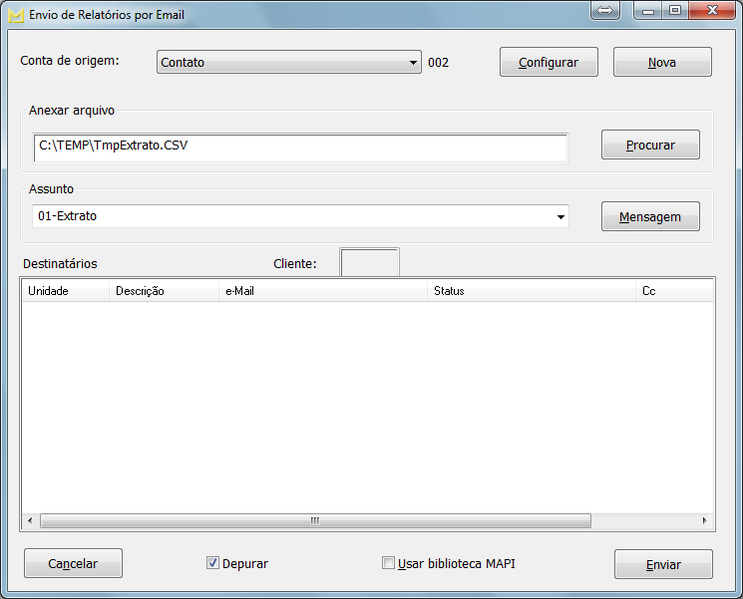Create a new account with Nova
The width and height of the screenshot is (743, 599).
click(x=662, y=62)
